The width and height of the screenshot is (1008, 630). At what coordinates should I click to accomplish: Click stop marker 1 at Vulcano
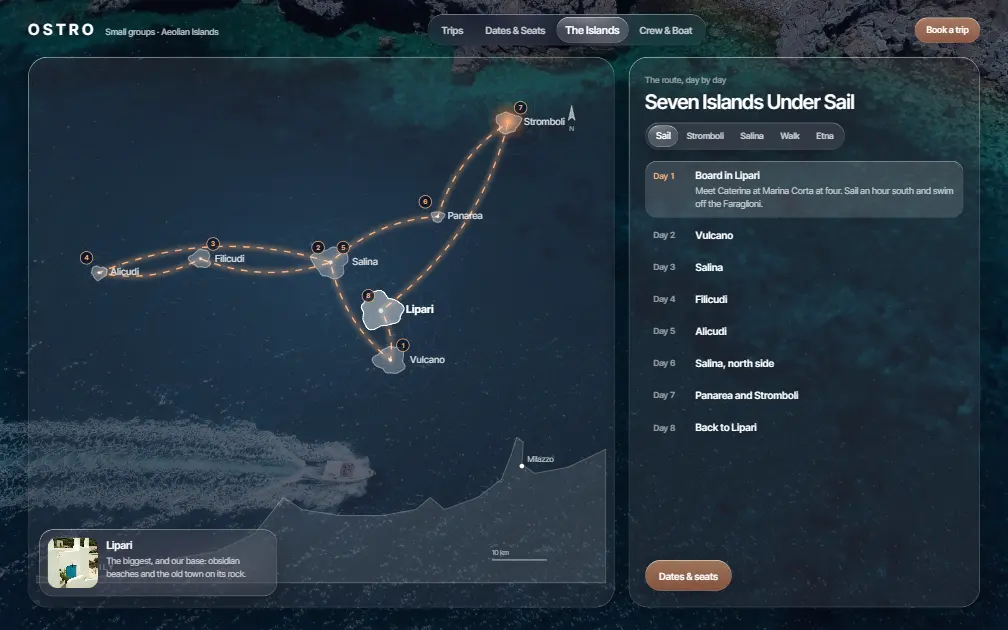[x=402, y=345]
